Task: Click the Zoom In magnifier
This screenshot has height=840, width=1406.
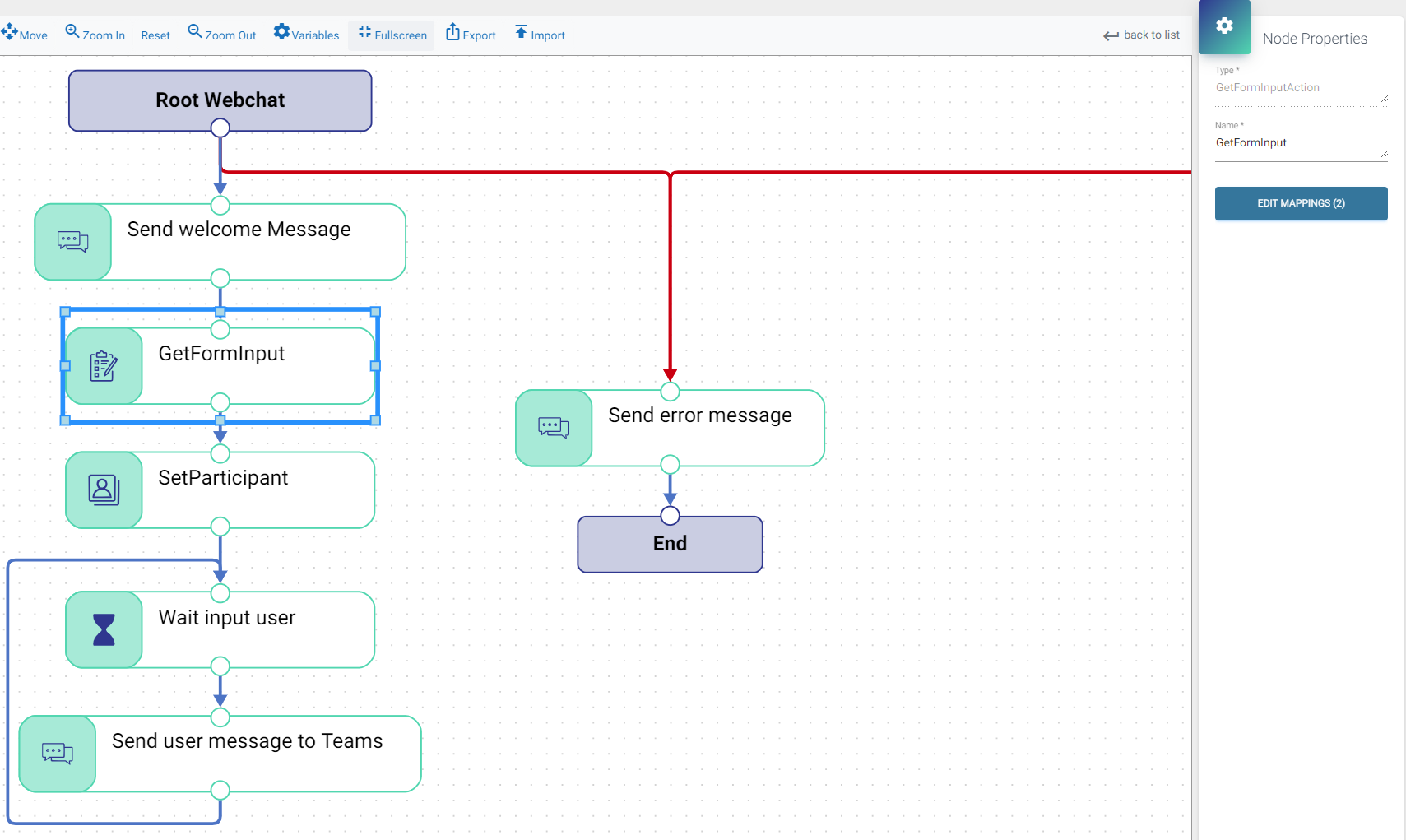Action: click(x=95, y=35)
